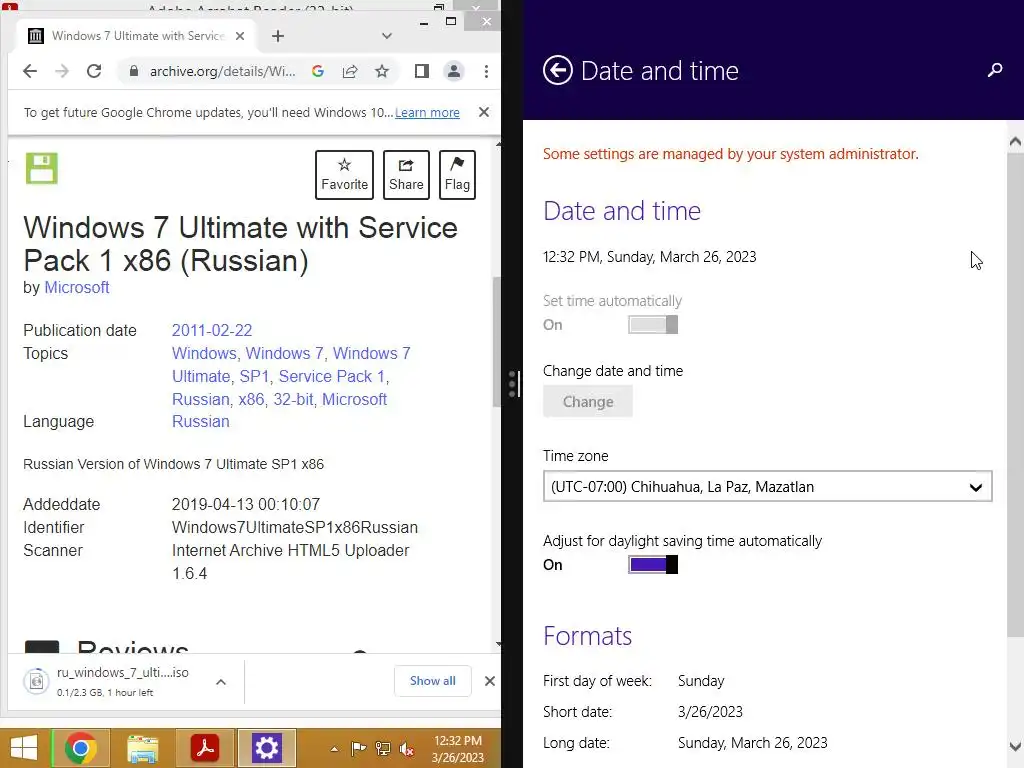Flag this archive item
1024x768 pixels.
pyautogui.click(x=457, y=174)
